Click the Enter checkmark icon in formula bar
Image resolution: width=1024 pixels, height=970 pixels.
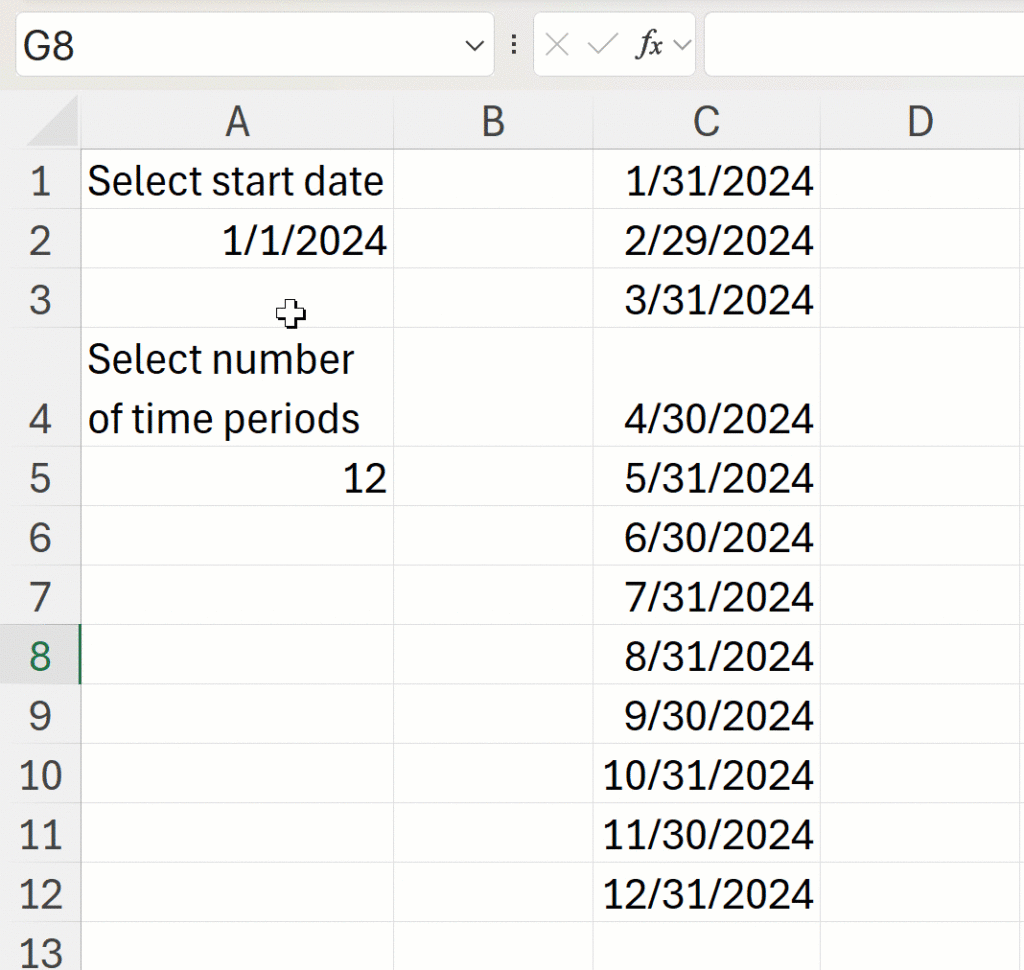(x=603, y=45)
